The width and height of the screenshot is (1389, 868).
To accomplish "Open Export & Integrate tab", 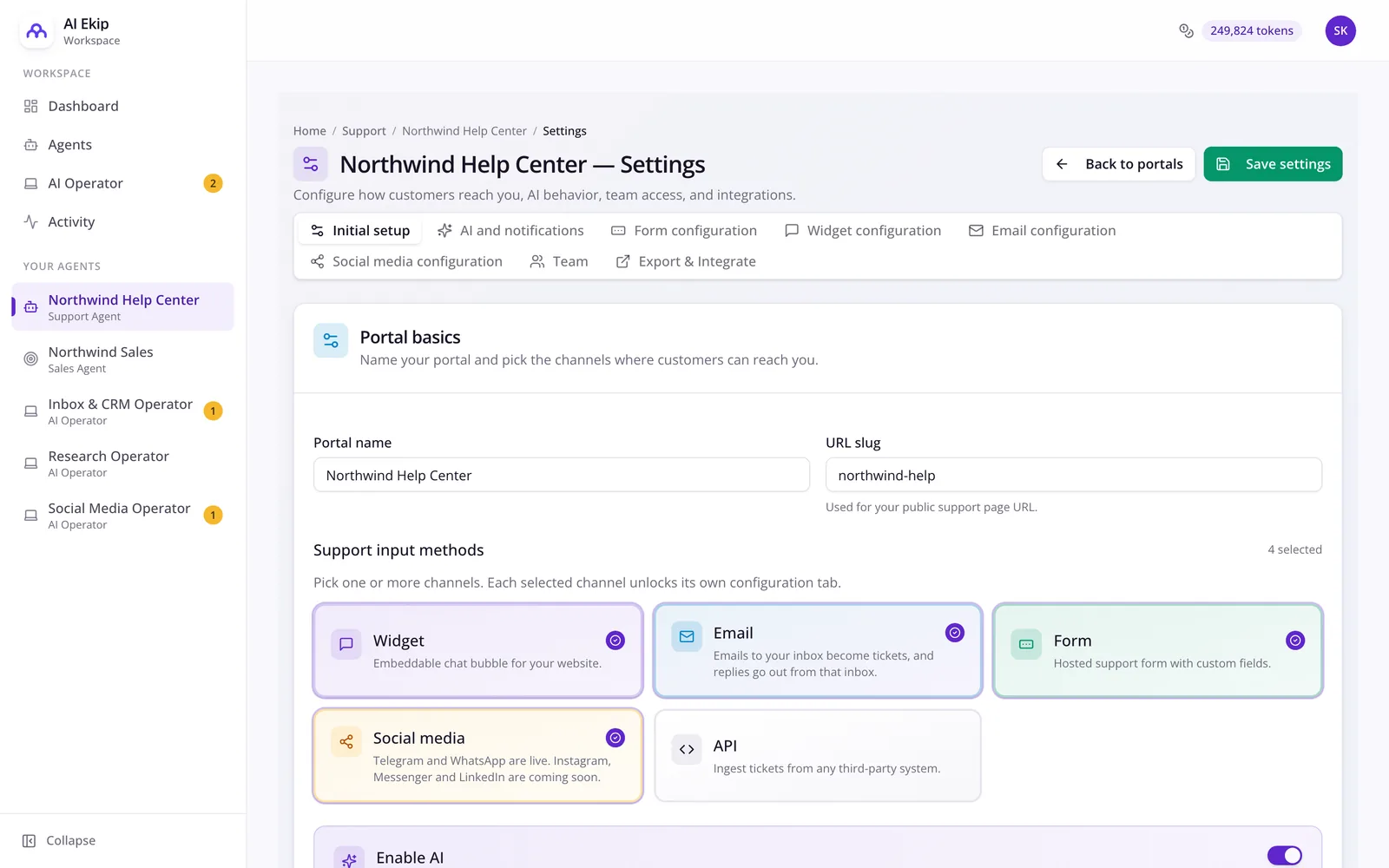I will 686,262.
